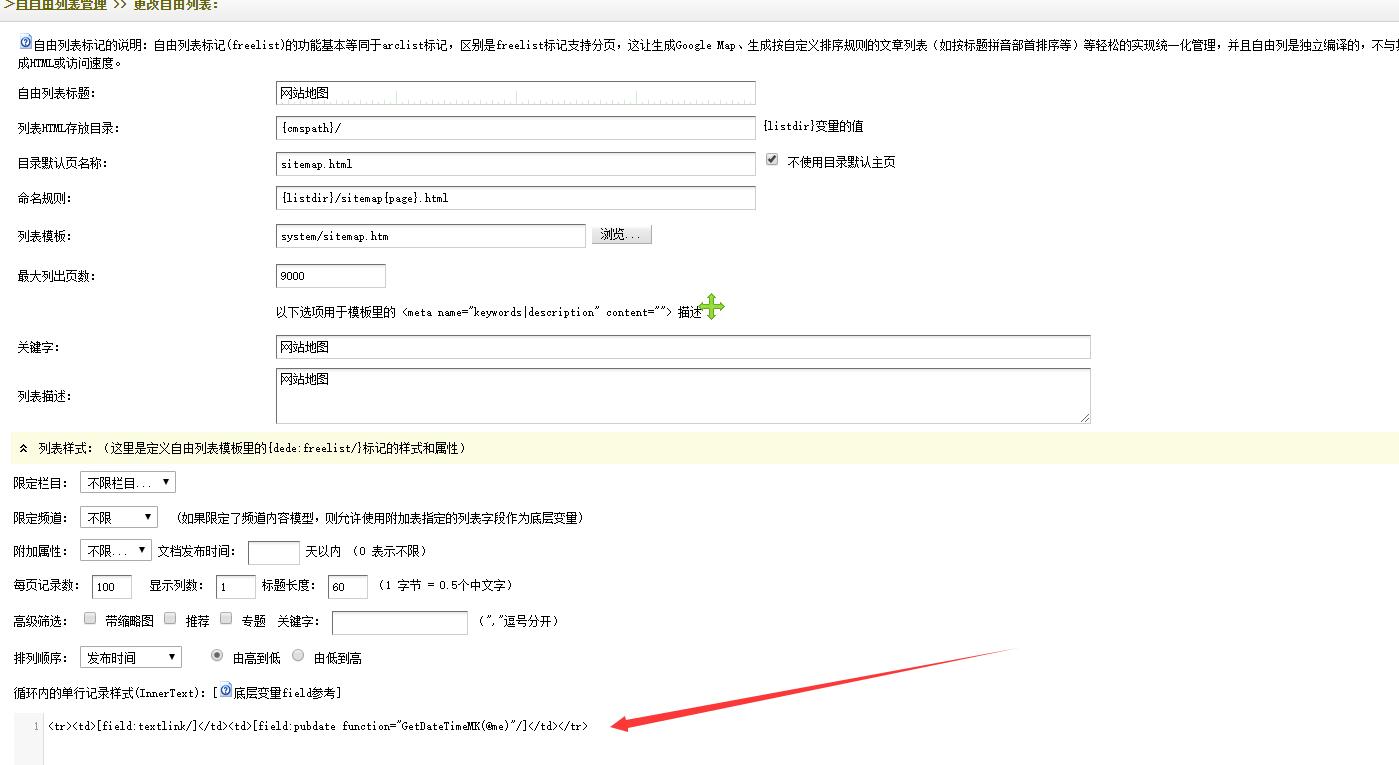Viewport: 1399px width, 765px height.
Task: Enable the 带缩略图 filter checkbox
Action: click(x=91, y=619)
